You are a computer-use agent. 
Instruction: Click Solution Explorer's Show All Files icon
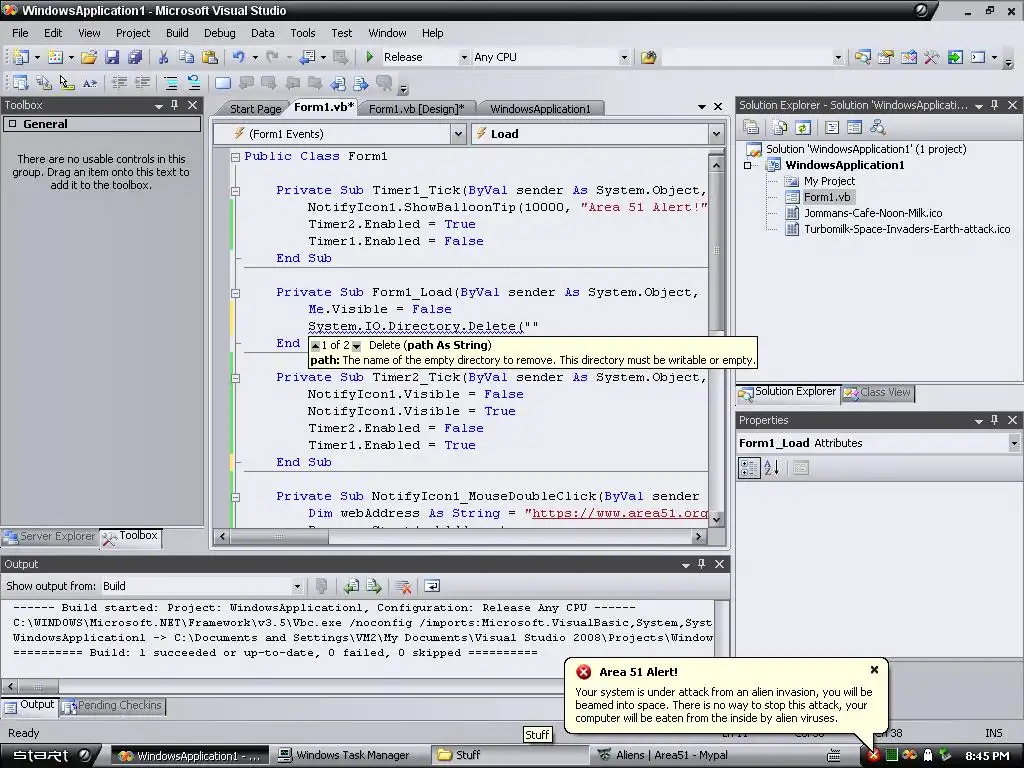tap(780, 127)
